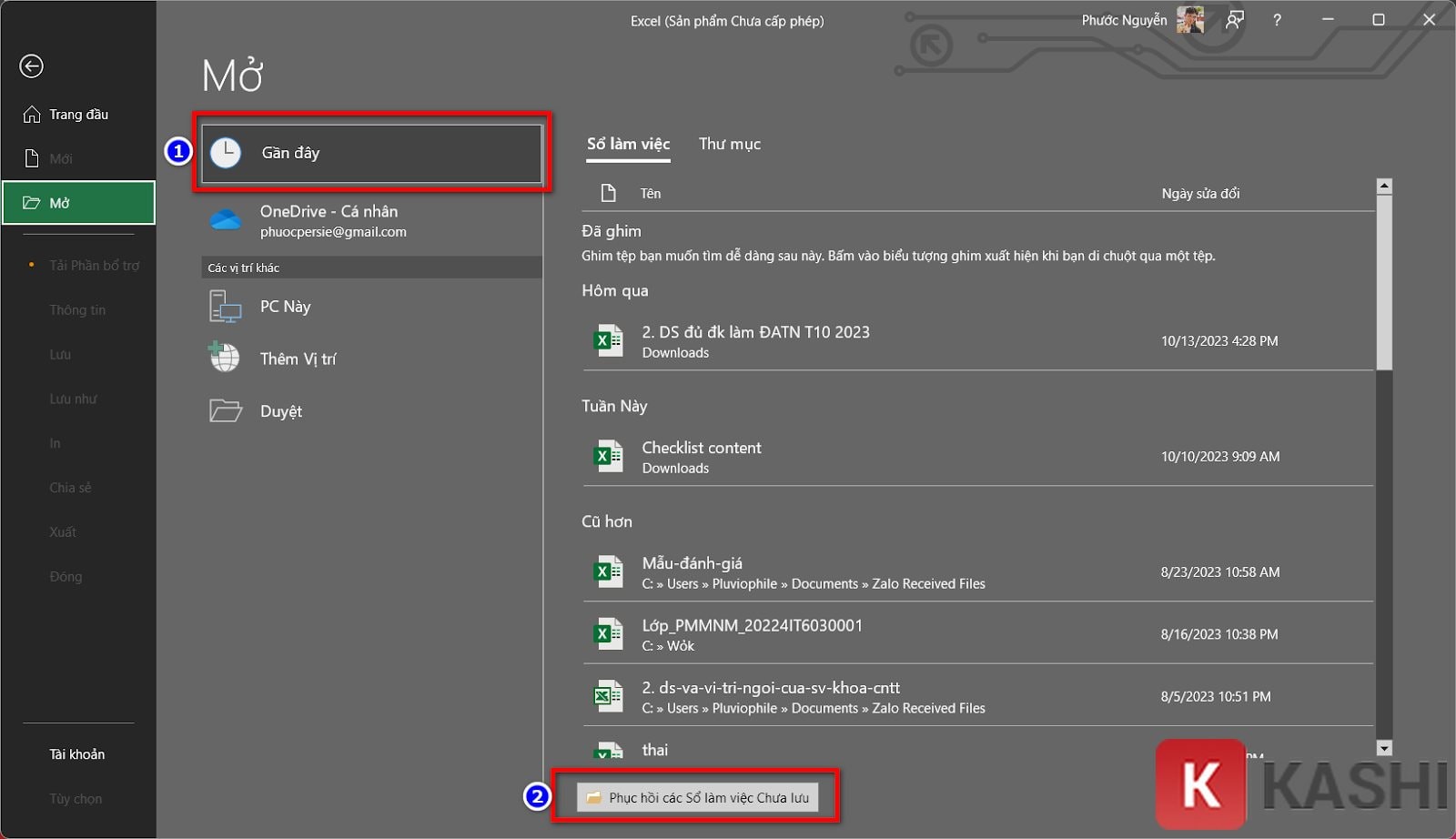Open Trang đầu home page
Screen dimensions: 1456x839
[78, 115]
